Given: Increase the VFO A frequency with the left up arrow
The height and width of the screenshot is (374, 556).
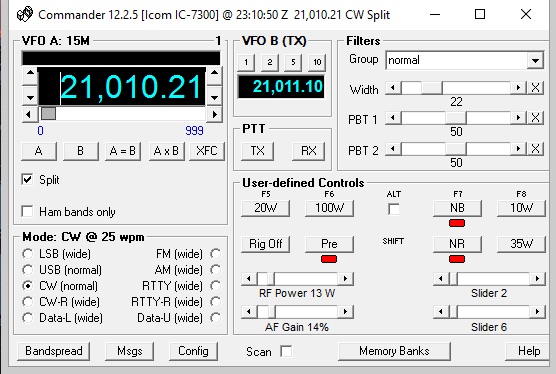Looking at the screenshot, I should [x=30, y=73].
